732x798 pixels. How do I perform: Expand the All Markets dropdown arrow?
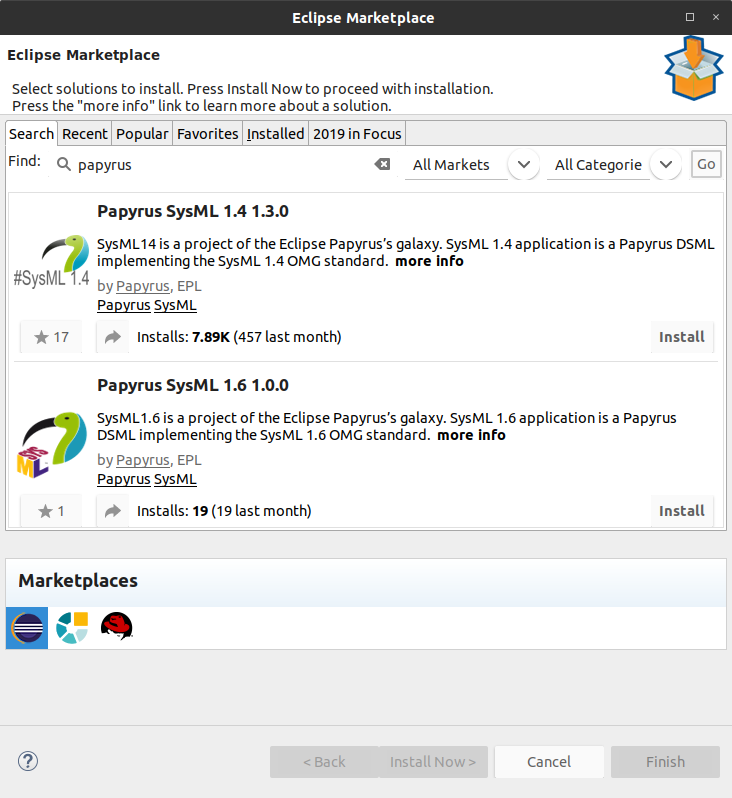[x=524, y=164]
